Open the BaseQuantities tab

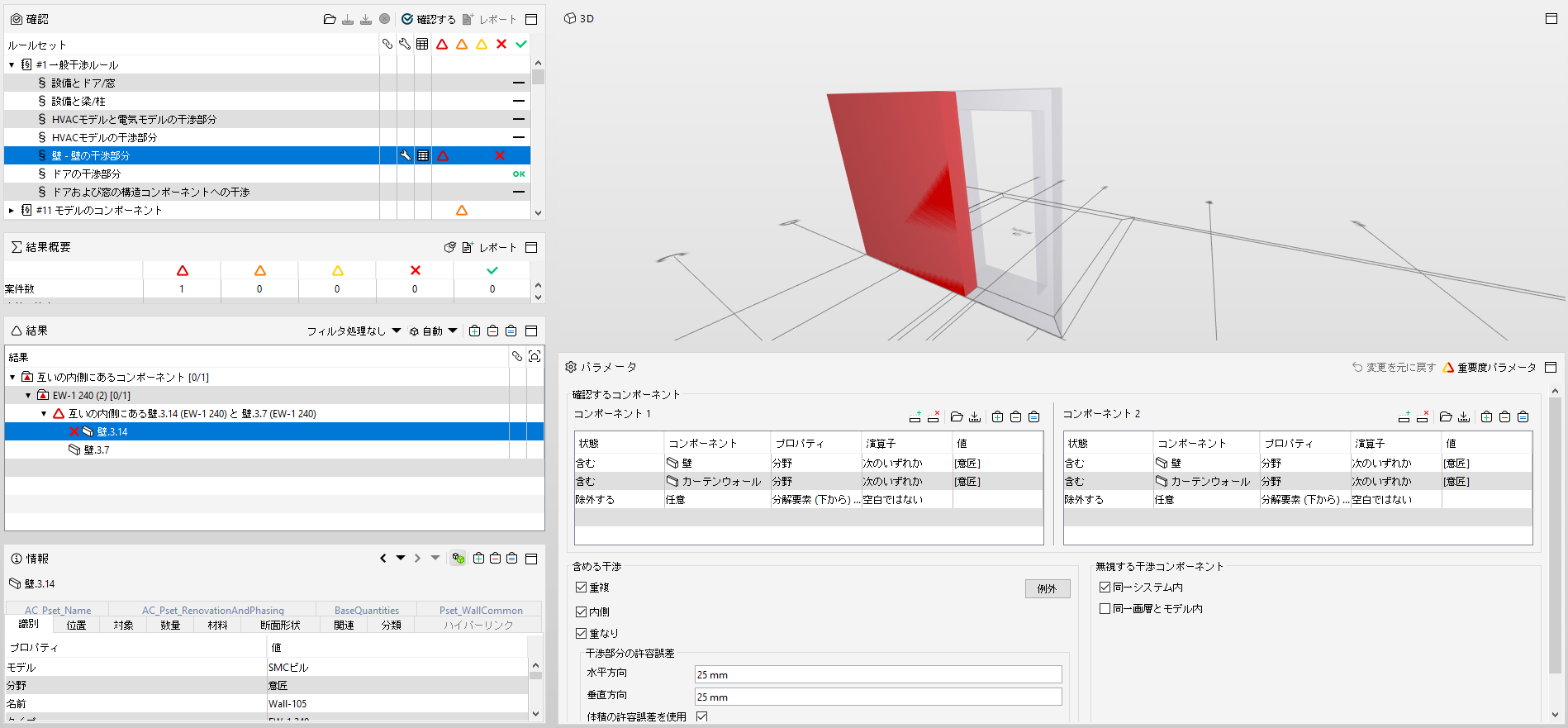coord(367,610)
